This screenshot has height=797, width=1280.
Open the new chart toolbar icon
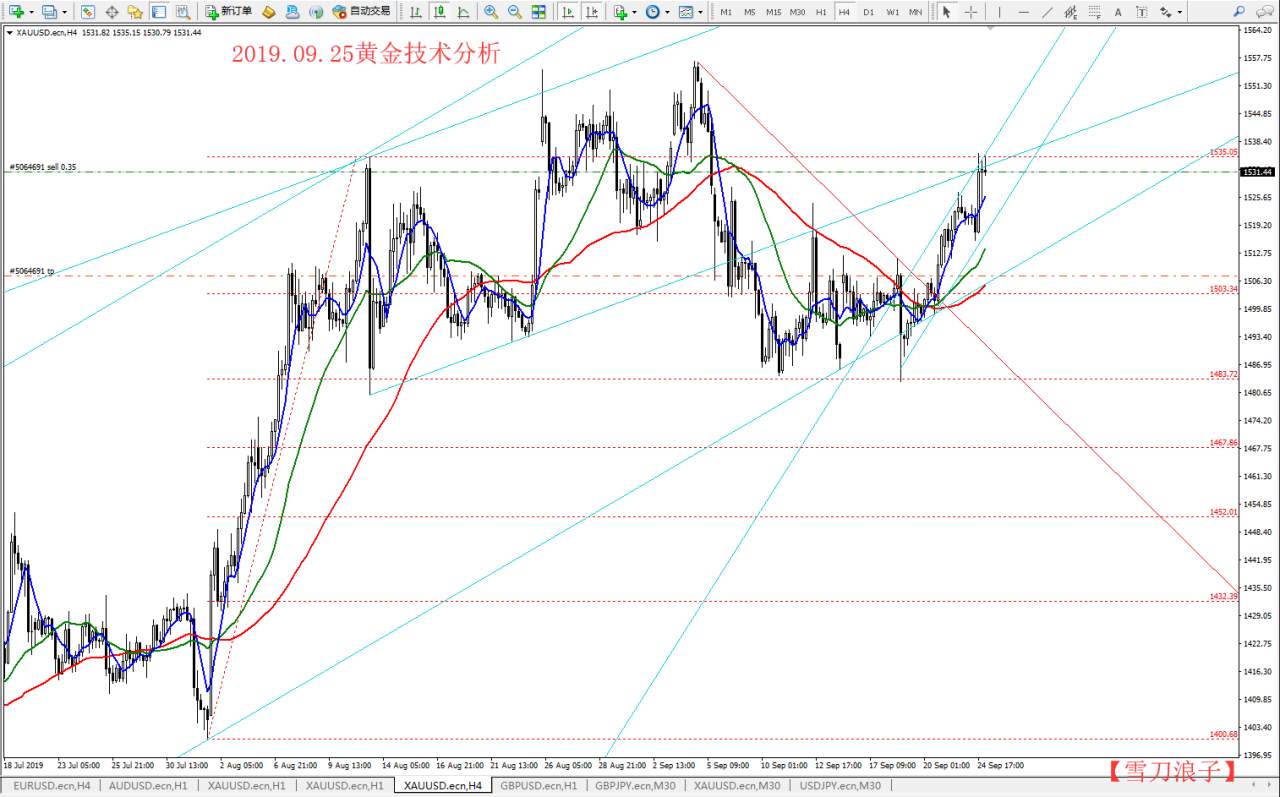pos(16,12)
